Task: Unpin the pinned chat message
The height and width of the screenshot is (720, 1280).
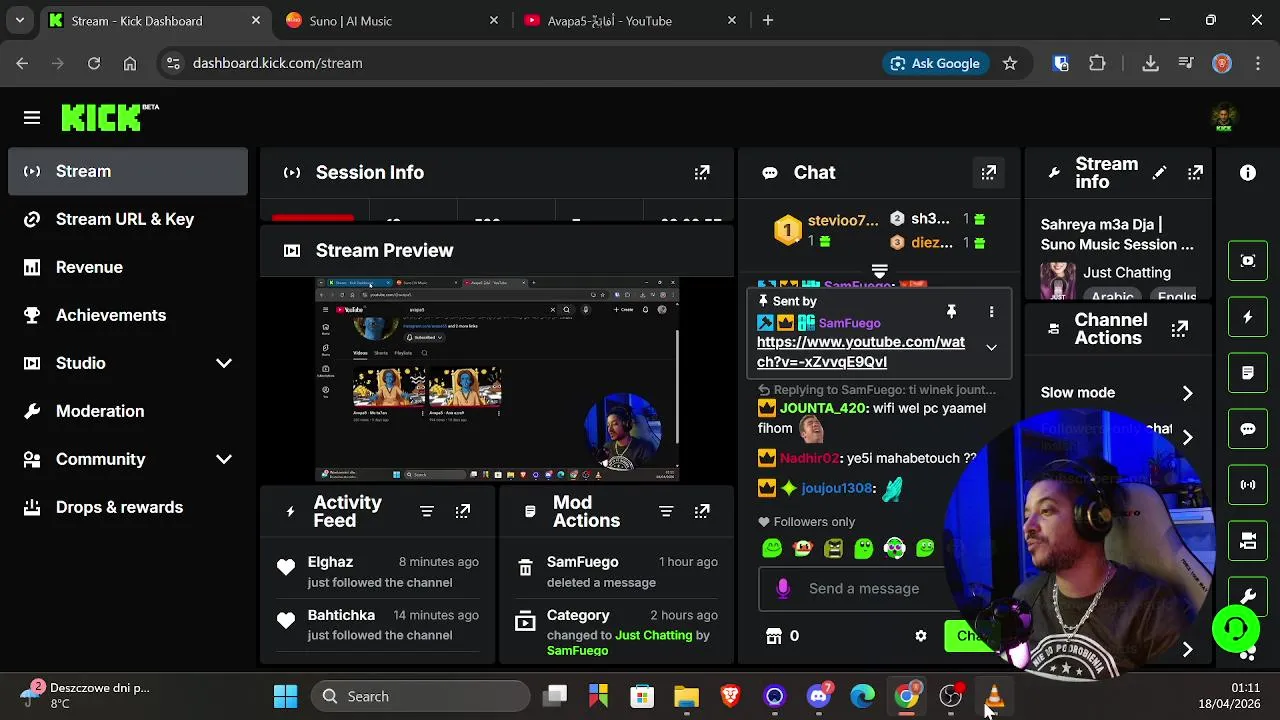Action: click(951, 312)
